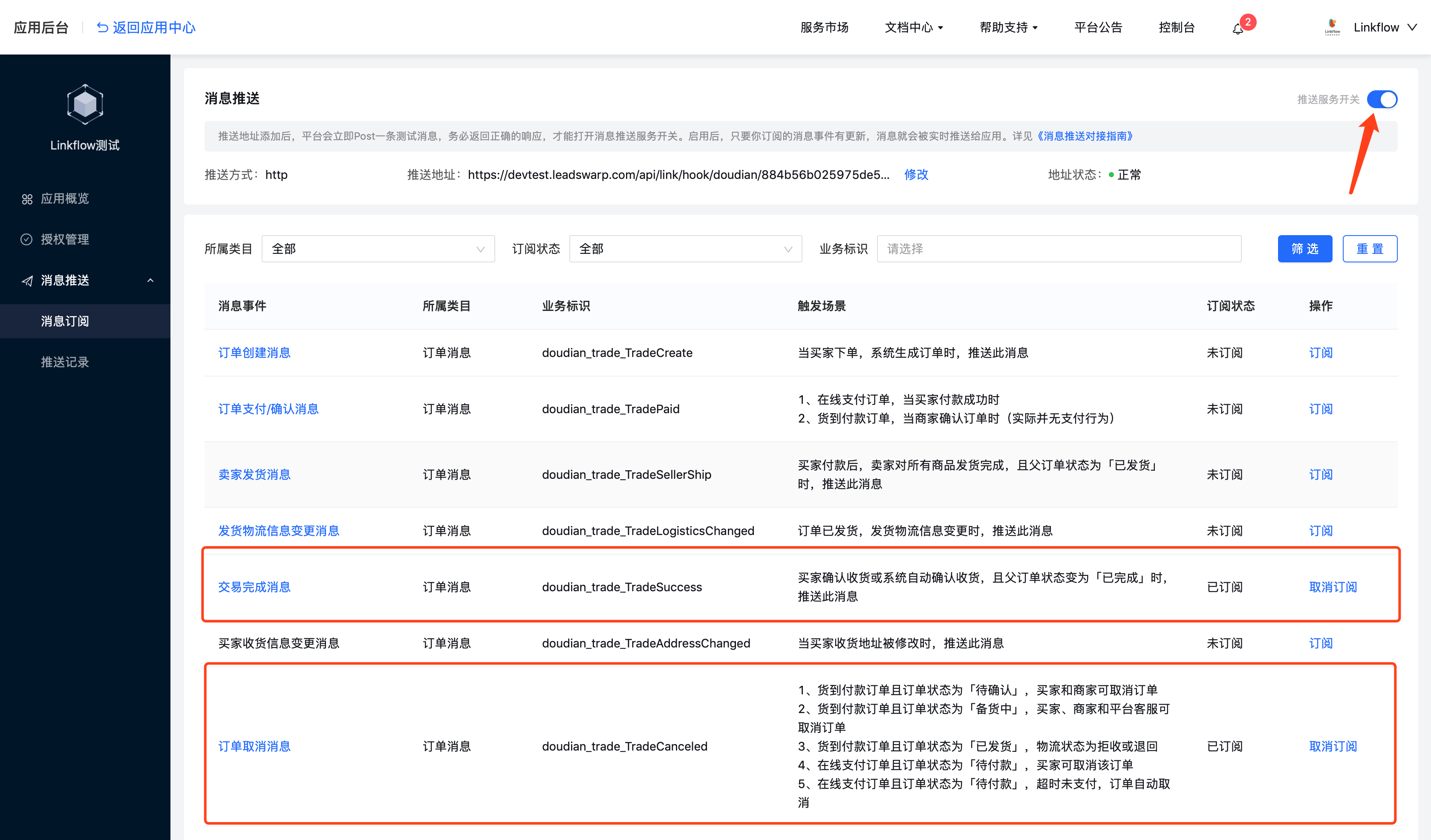The height and width of the screenshot is (840, 1431).
Task: Collapse the 消息推送 sidebar section chevron
Action: tap(150, 280)
